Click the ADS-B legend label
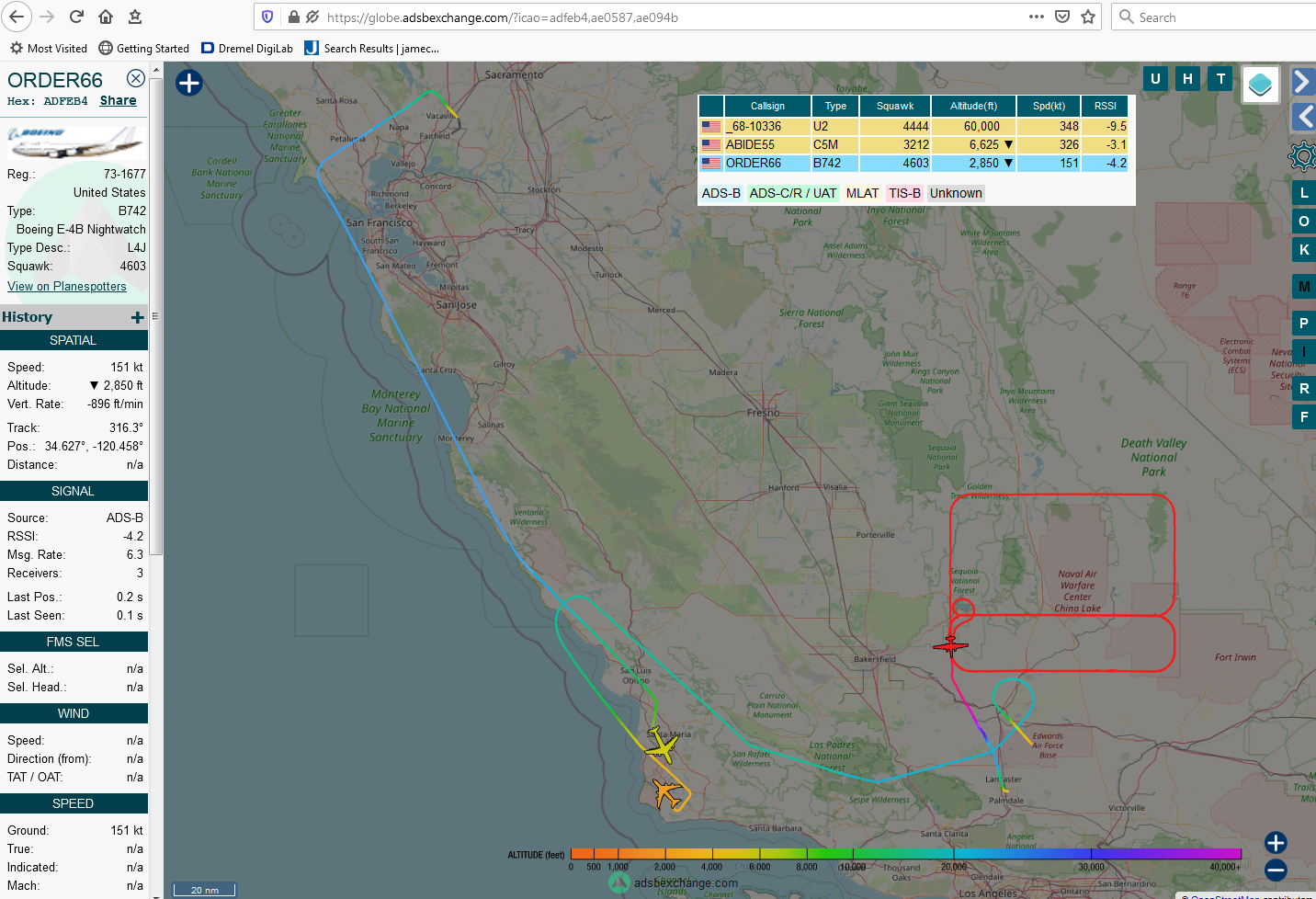The width and height of the screenshot is (1316, 899). coord(721,193)
